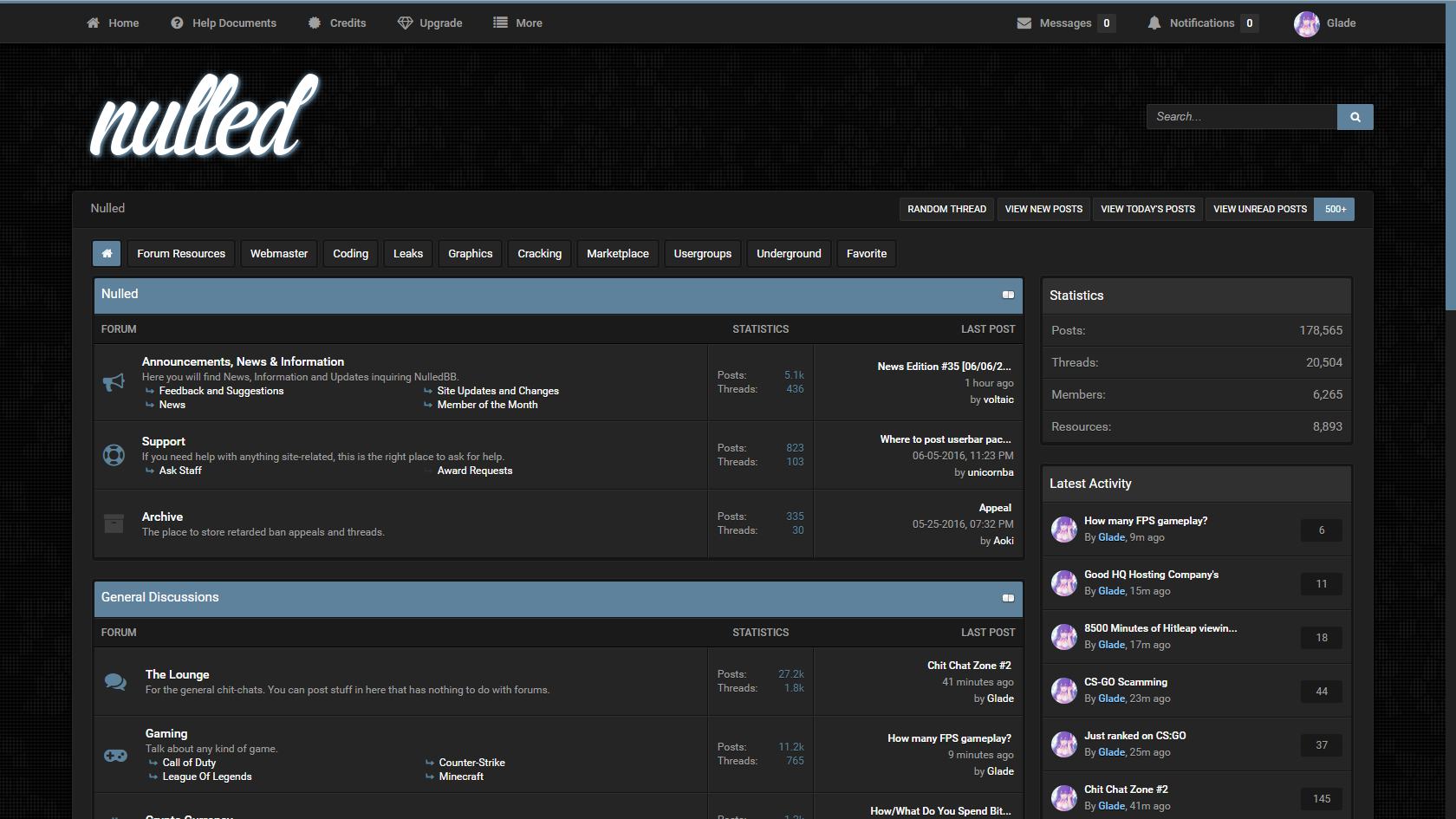The image size is (1456, 819).
Task: Click the Upgrade diamond icon
Action: click(405, 23)
